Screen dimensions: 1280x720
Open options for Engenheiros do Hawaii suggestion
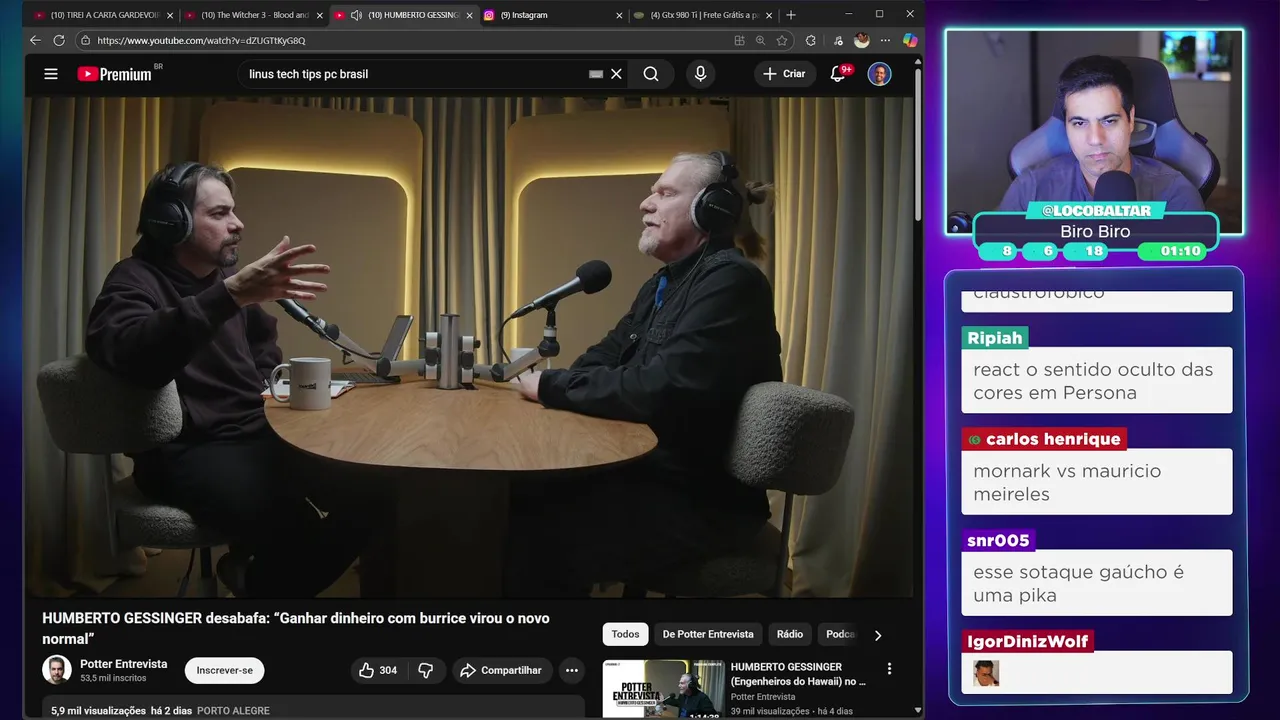[x=889, y=669]
